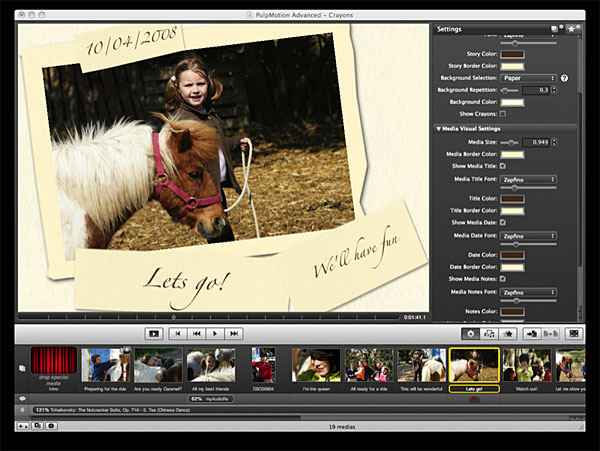This screenshot has height=451, width=600.
Task: Uncheck Show Media Notes
Action: 503,279
